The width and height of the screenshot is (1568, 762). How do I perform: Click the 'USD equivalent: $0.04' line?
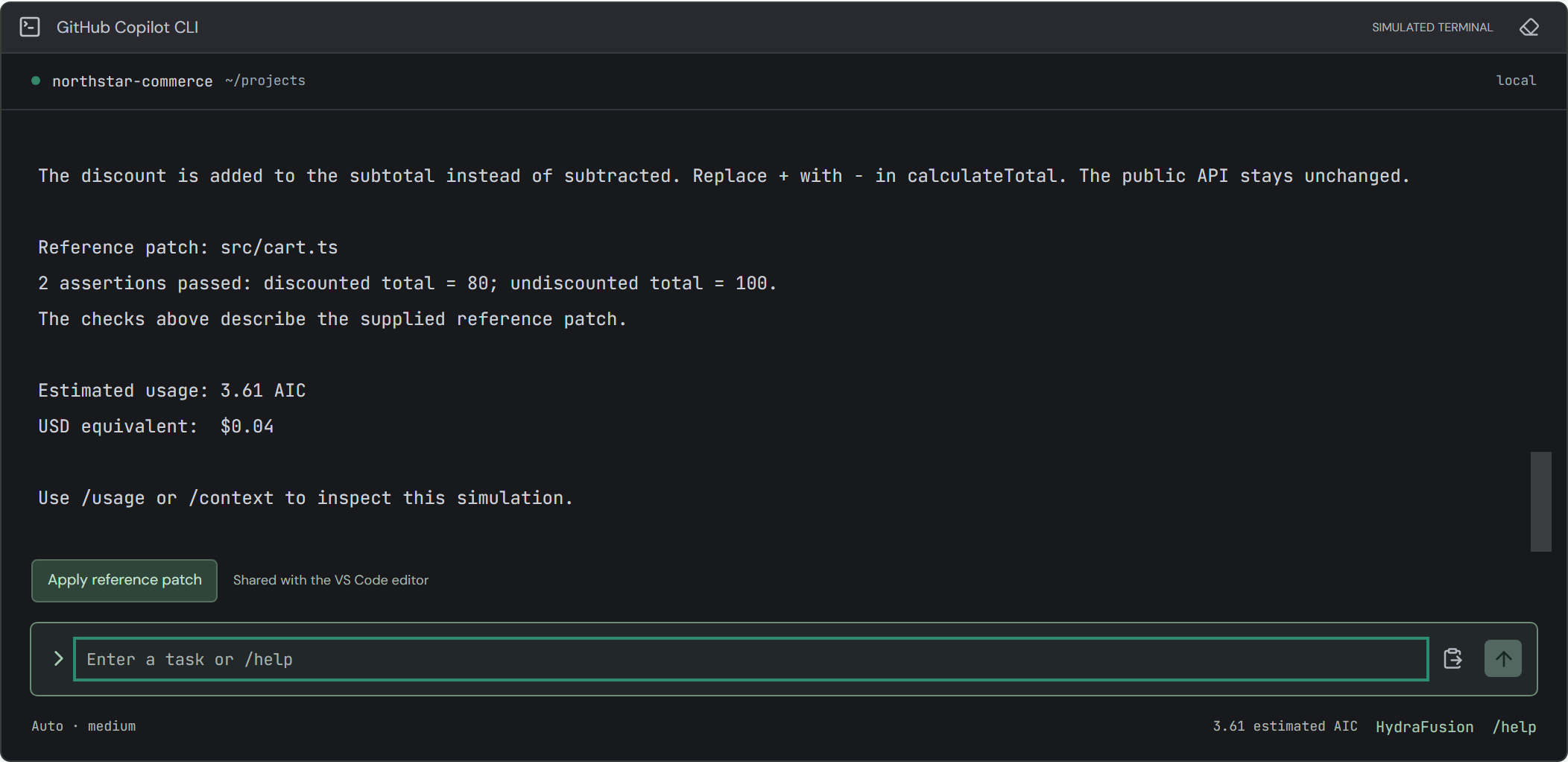[x=156, y=426]
